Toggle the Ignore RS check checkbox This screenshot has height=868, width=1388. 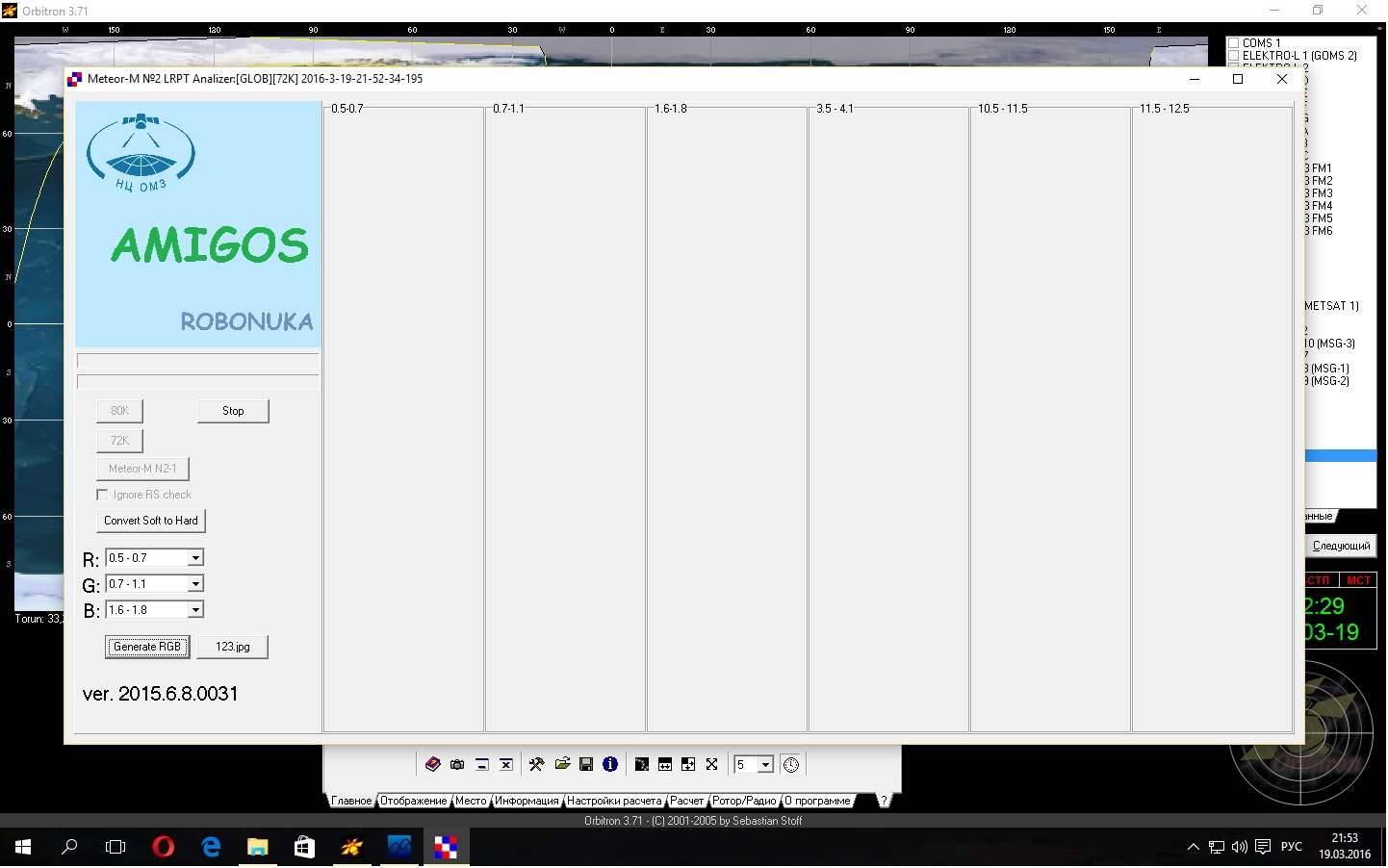coord(102,496)
